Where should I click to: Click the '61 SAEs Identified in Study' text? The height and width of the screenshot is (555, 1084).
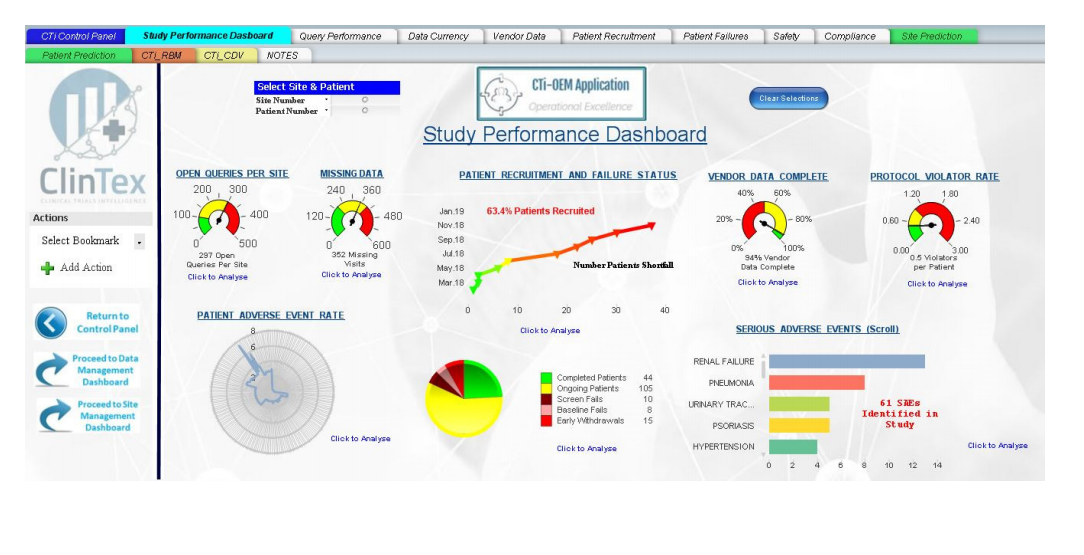[x=899, y=414]
